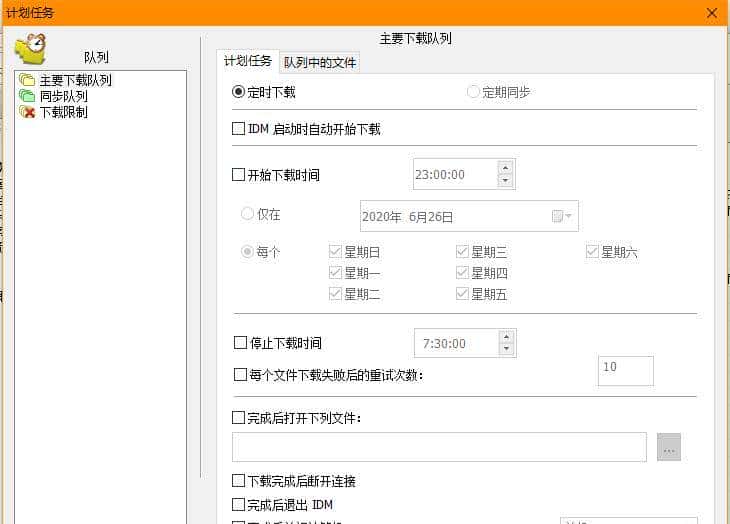This screenshot has width=730, height=524.
Task: Click the retry count field showing 10
Action: pyautogui.click(x=626, y=371)
